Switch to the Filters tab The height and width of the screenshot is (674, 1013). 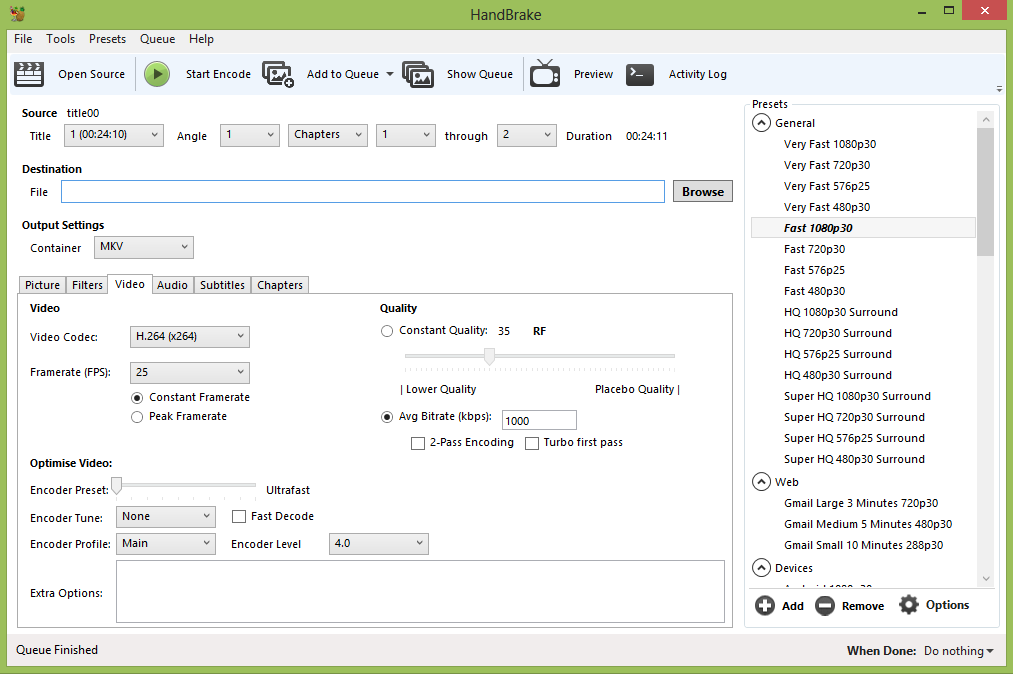(x=87, y=285)
